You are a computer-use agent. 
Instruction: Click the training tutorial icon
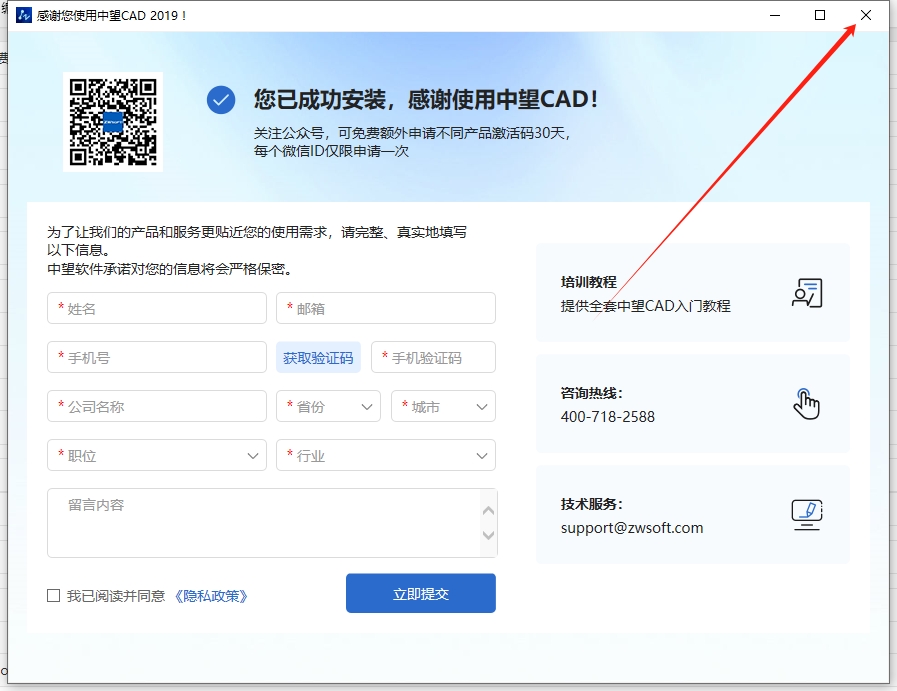click(806, 293)
